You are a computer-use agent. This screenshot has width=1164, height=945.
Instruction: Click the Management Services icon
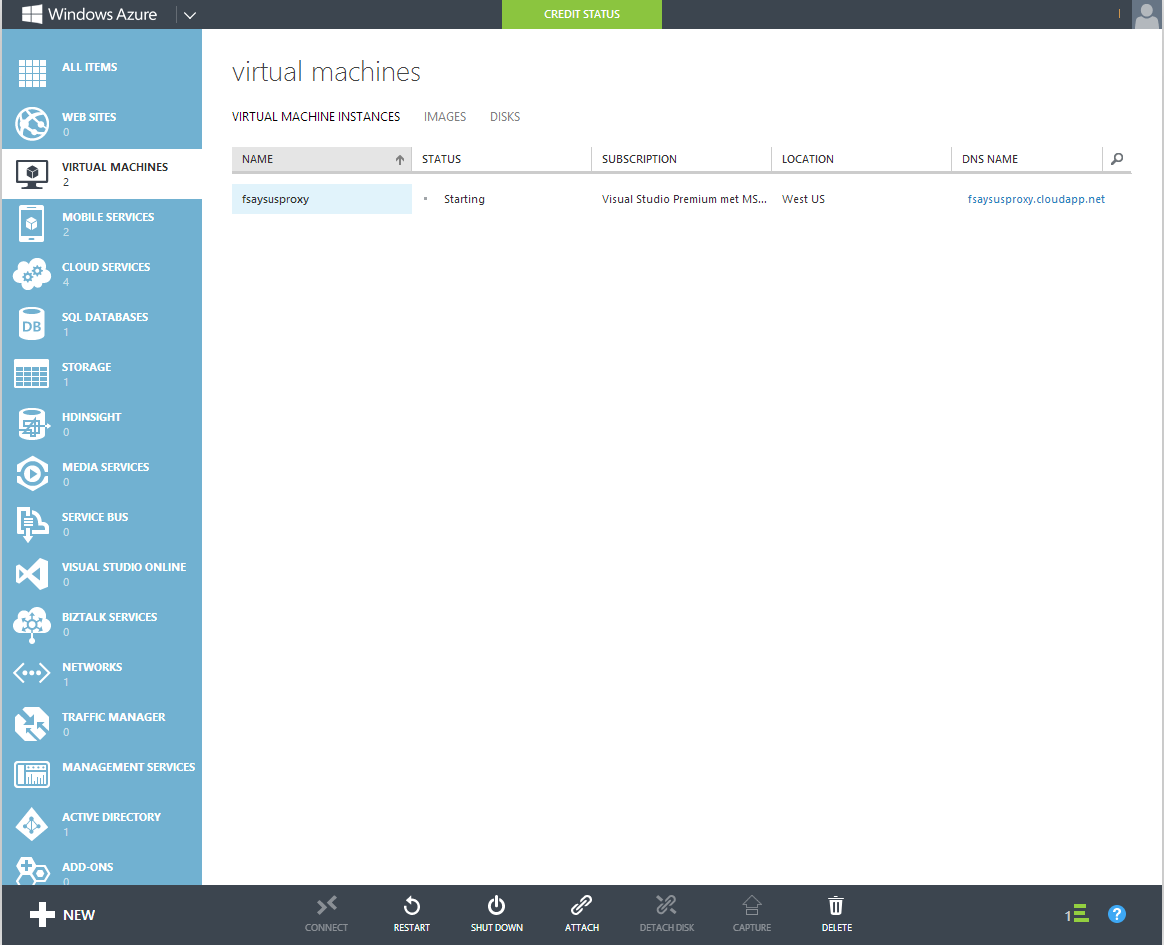pyautogui.click(x=32, y=774)
